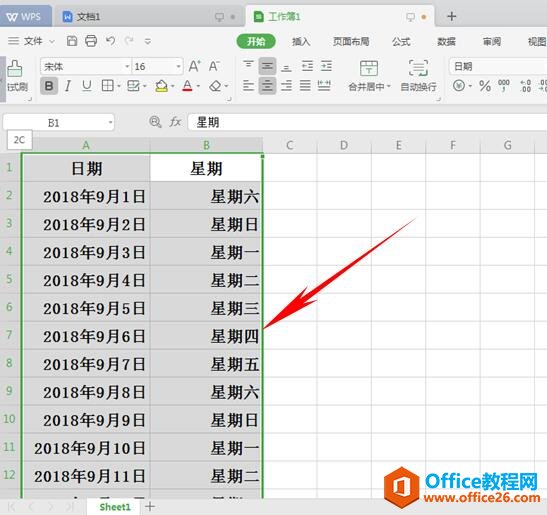Screen dimensions: 547x515
Task: Click the red font color A icon
Action: tap(187, 86)
